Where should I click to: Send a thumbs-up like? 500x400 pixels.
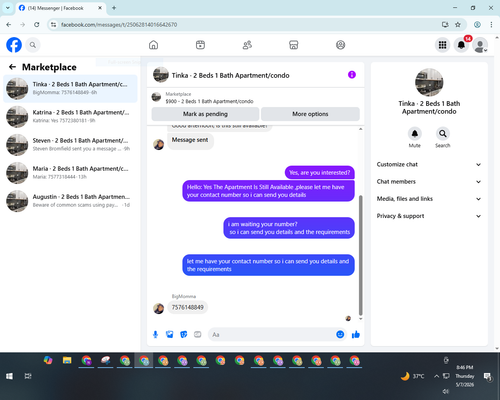(356, 334)
